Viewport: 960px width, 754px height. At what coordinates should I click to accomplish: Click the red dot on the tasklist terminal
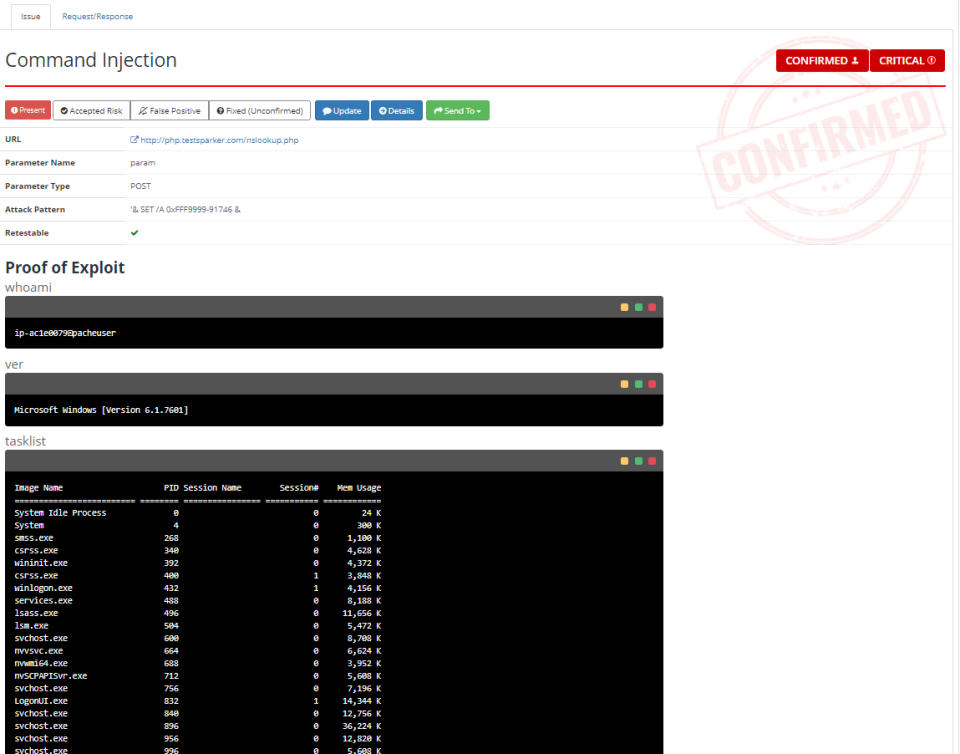pos(652,461)
